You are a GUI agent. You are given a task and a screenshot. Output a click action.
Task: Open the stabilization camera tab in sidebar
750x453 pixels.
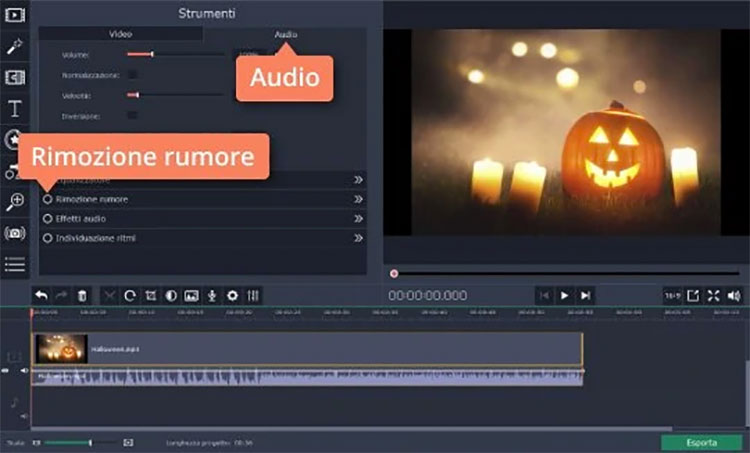pos(15,233)
